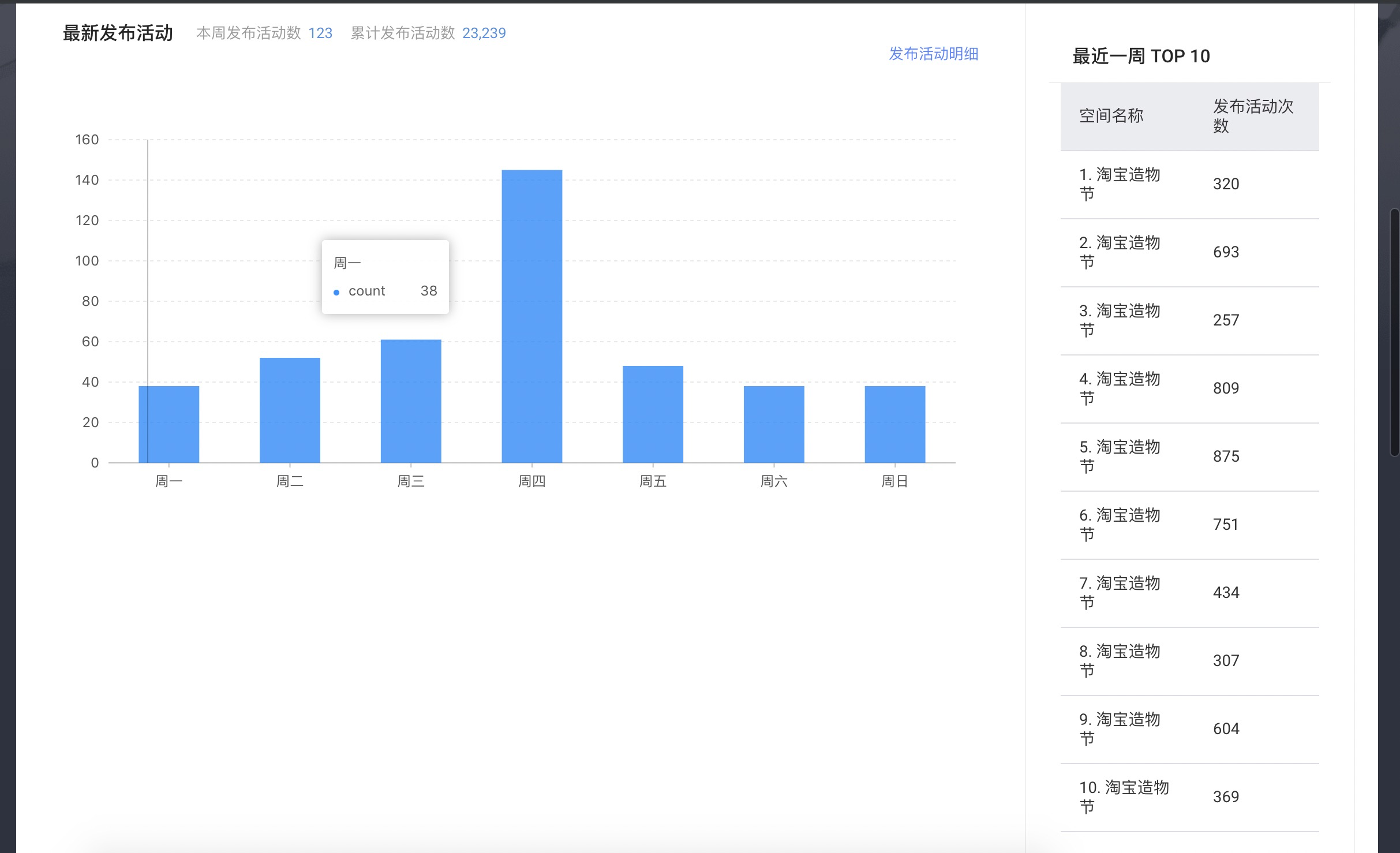
Task: Click the blue count legend dot in tooltip
Action: pos(336,291)
